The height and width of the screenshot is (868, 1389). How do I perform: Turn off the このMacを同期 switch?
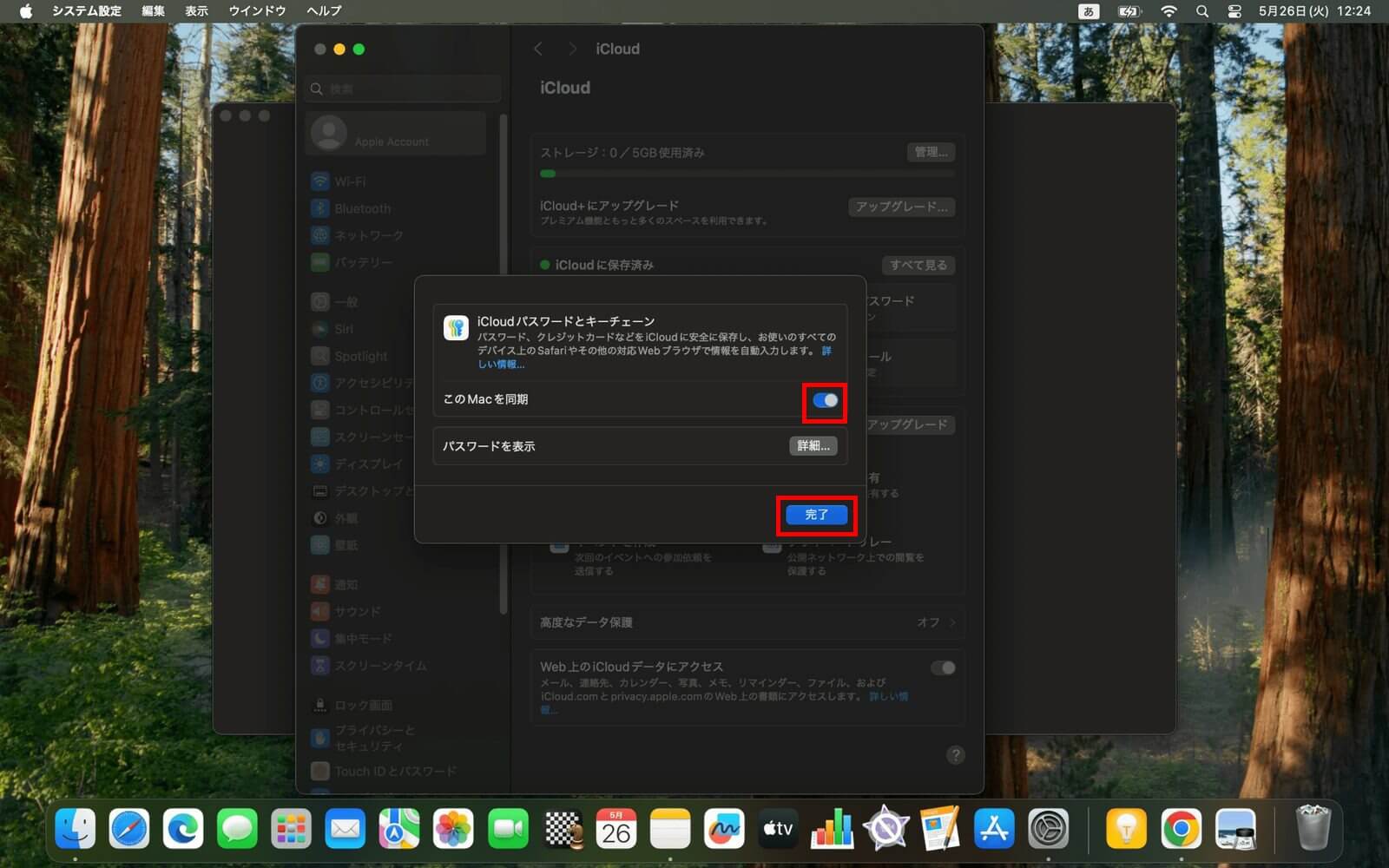pos(825,400)
